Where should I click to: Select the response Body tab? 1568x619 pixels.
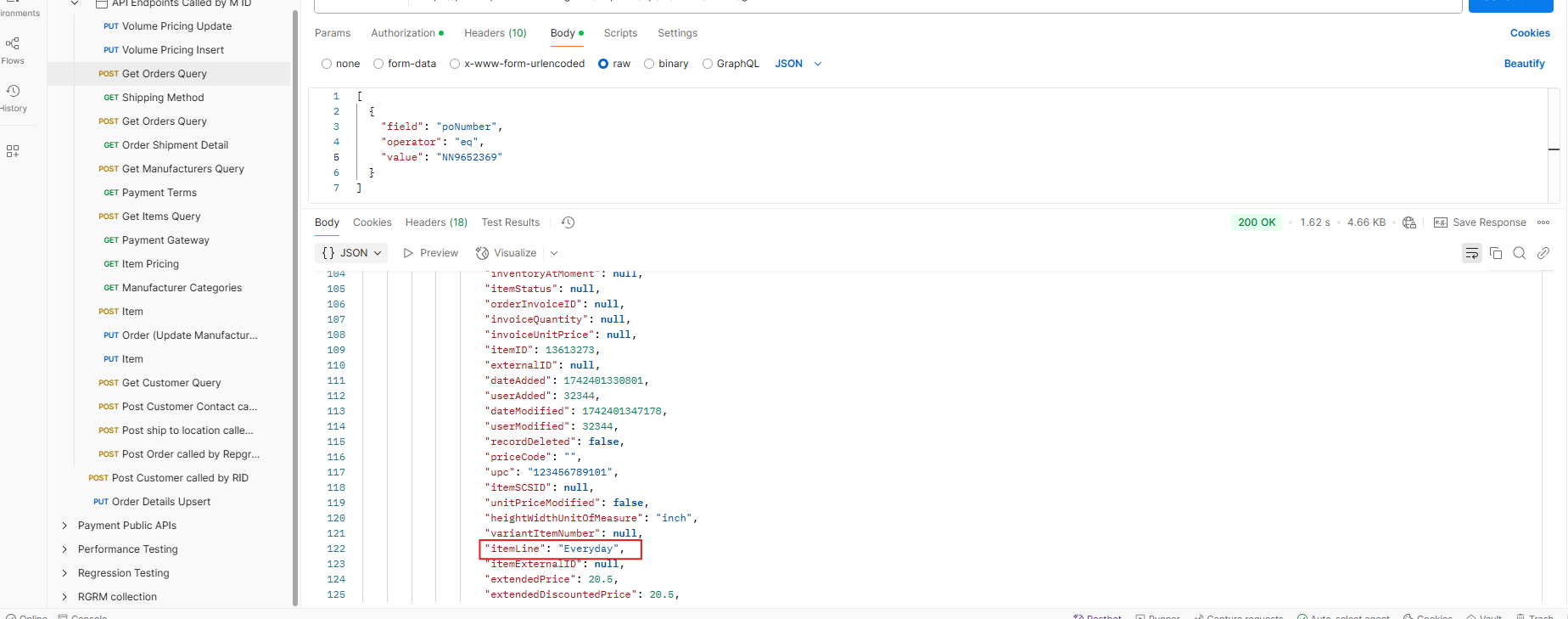click(327, 222)
